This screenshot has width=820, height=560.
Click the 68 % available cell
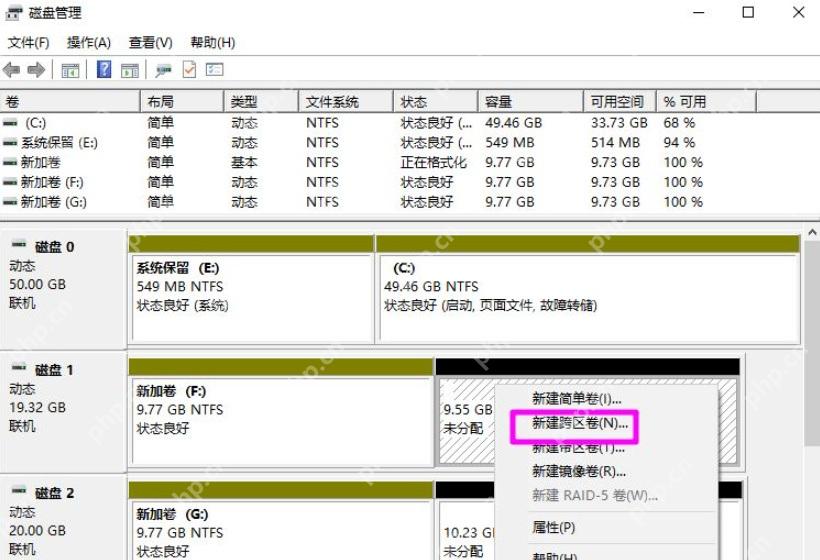tap(679, 123)
